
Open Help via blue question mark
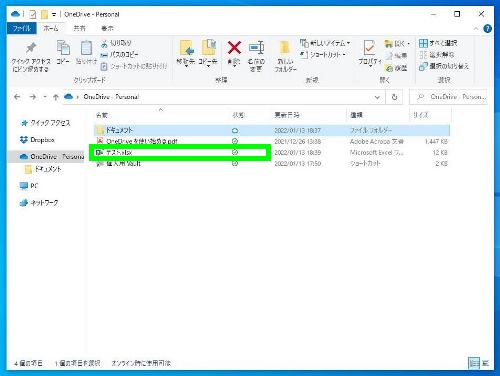(x=487, y=29)
